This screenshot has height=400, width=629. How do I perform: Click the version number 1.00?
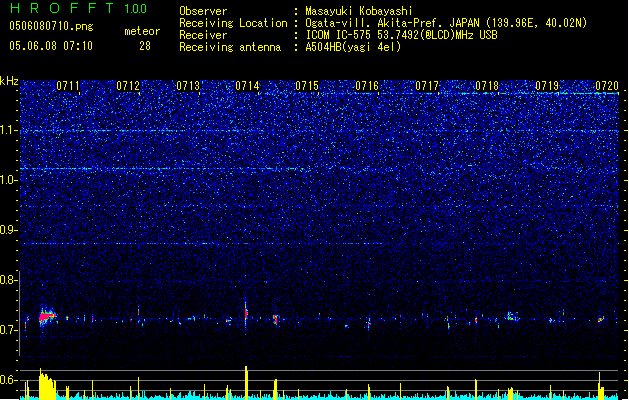point(135,8)
